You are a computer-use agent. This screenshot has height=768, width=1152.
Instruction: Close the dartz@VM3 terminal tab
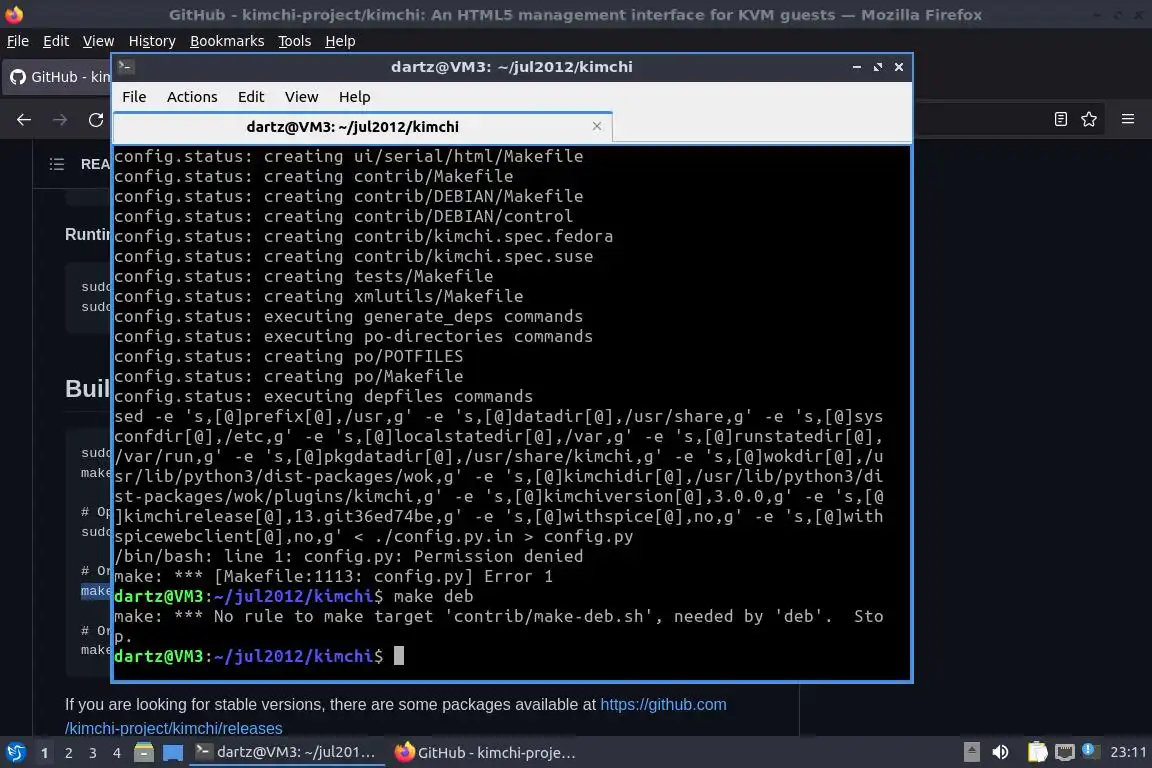597,126
